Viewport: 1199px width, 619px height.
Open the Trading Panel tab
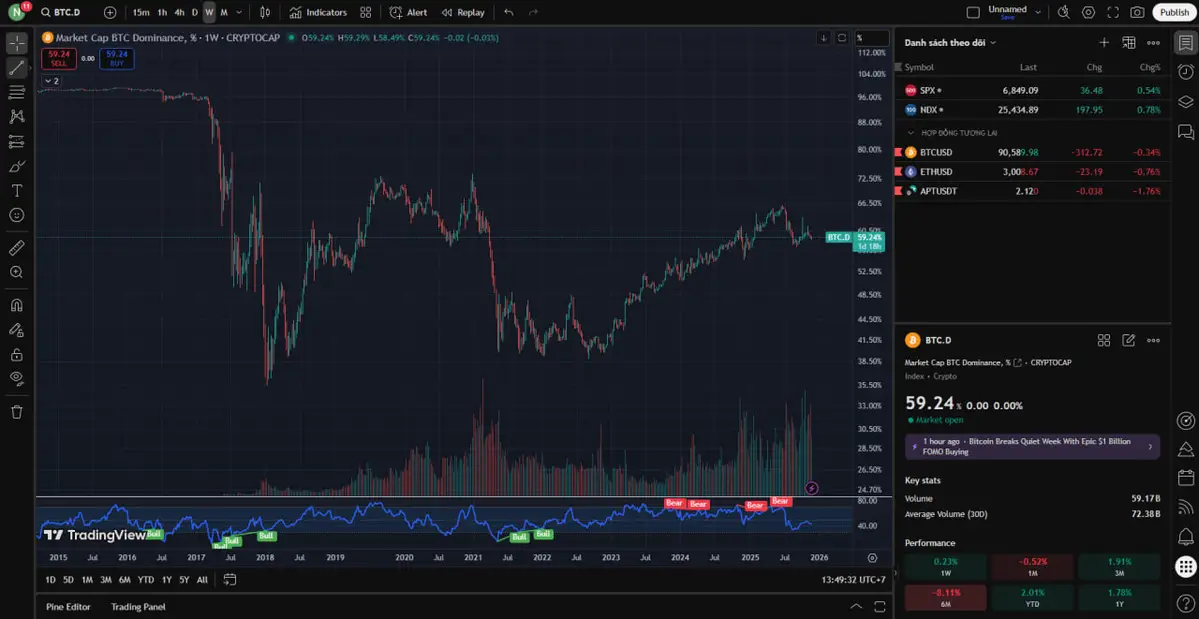pyautogui.click(x=138, y=606)
